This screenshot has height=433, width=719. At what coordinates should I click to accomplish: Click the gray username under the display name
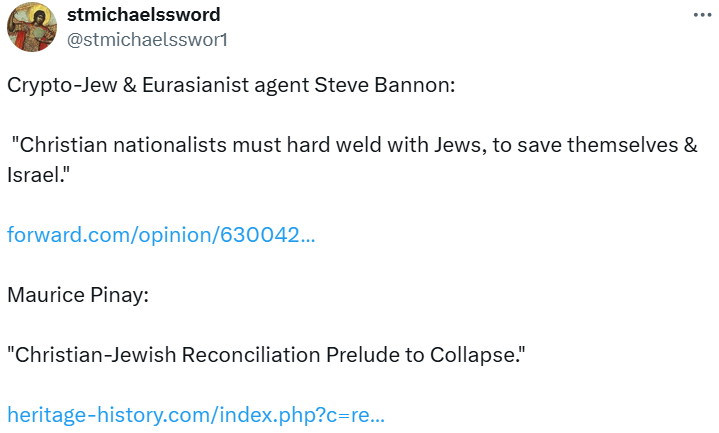[x=147, y=39]
